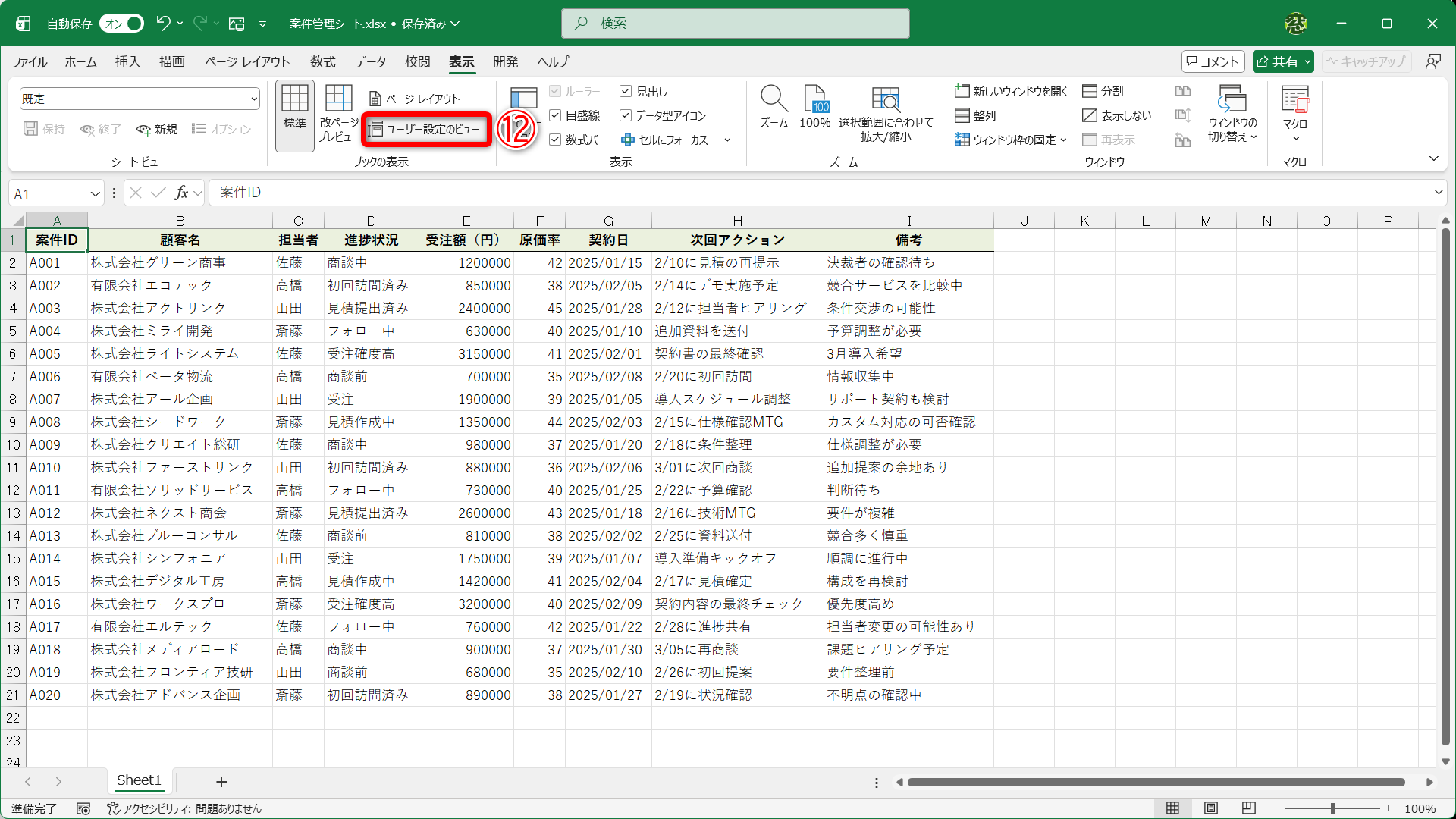Click the zoom slider in status bar
Image resolution: width=1456 pixels, height=819 pixels.
[x=1332, y=808]
